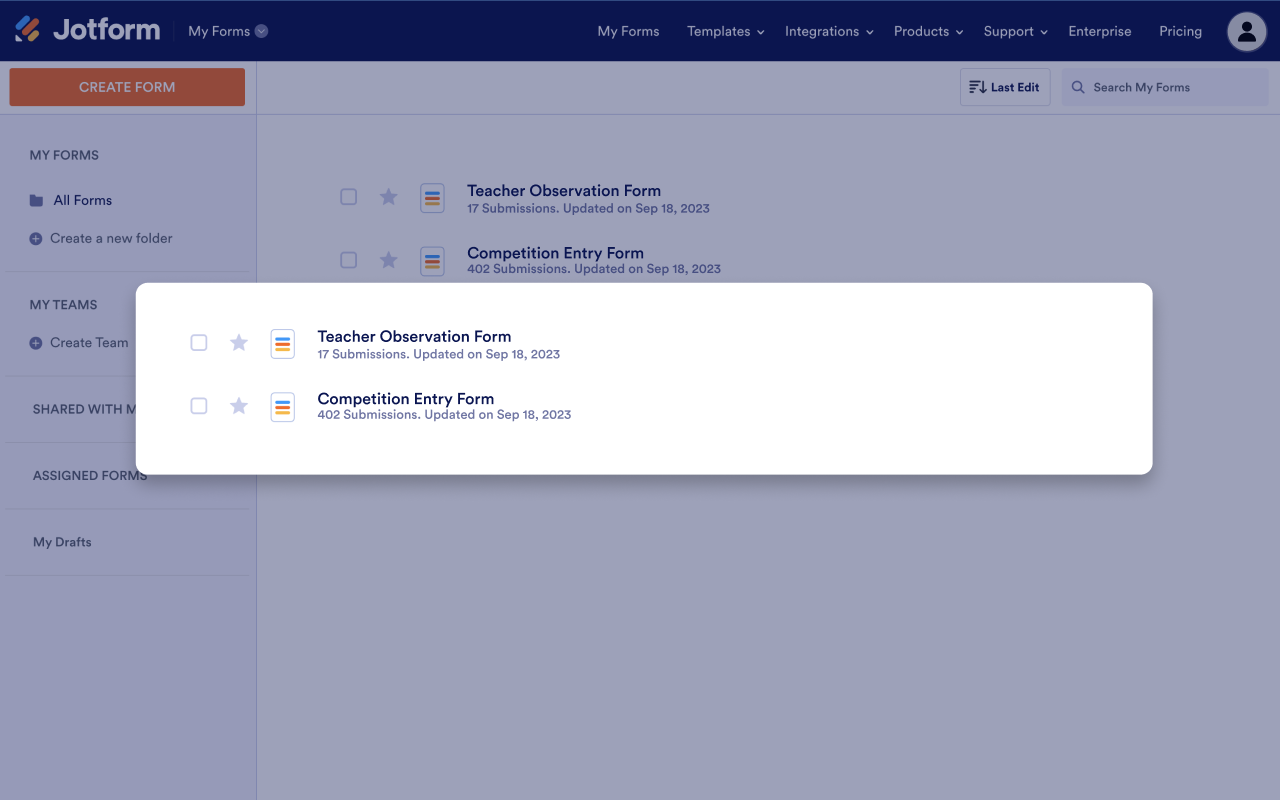Click the Create a new folder plus icon

click(38, 238)
